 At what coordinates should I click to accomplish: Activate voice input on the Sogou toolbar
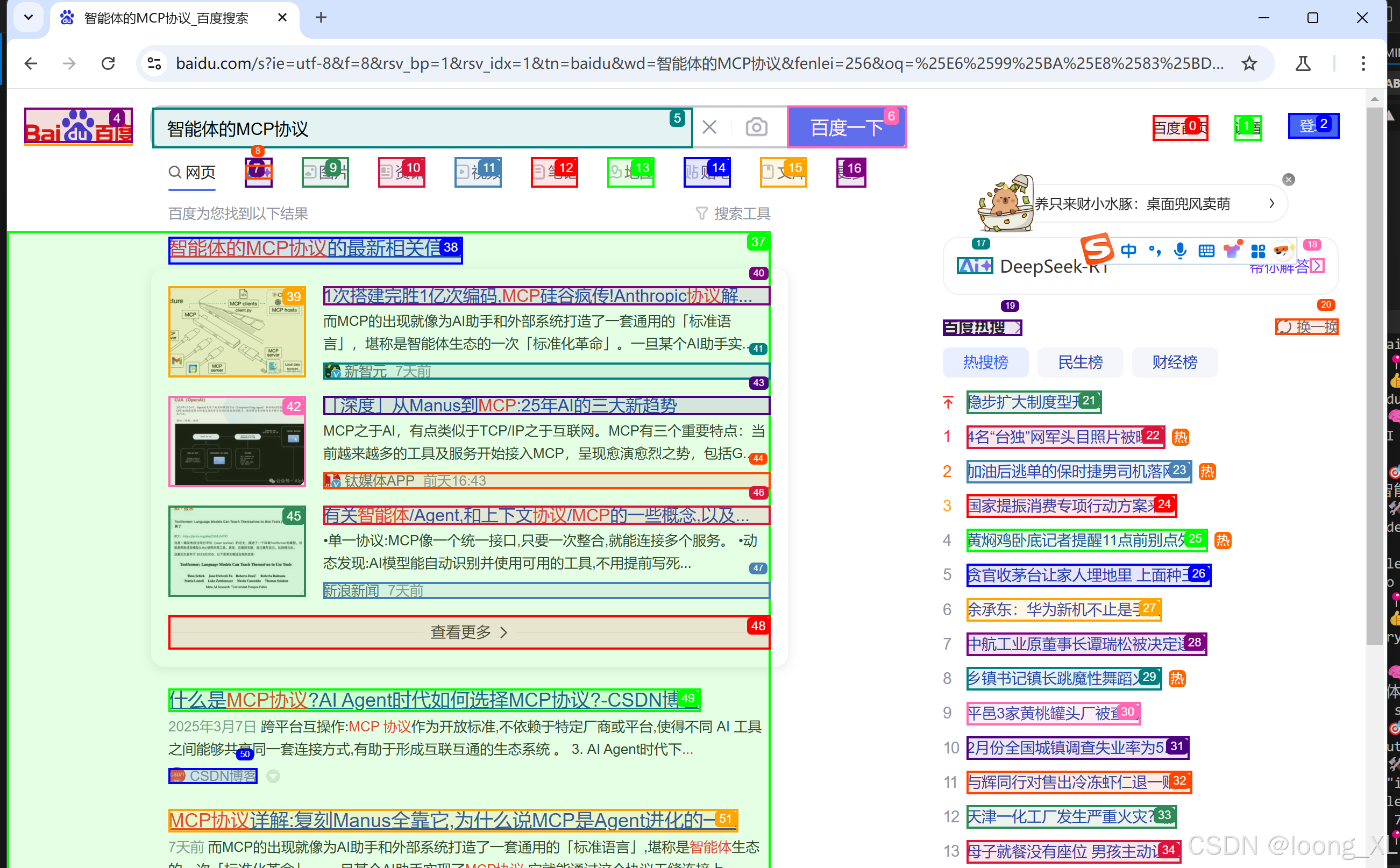(1179, 250)
